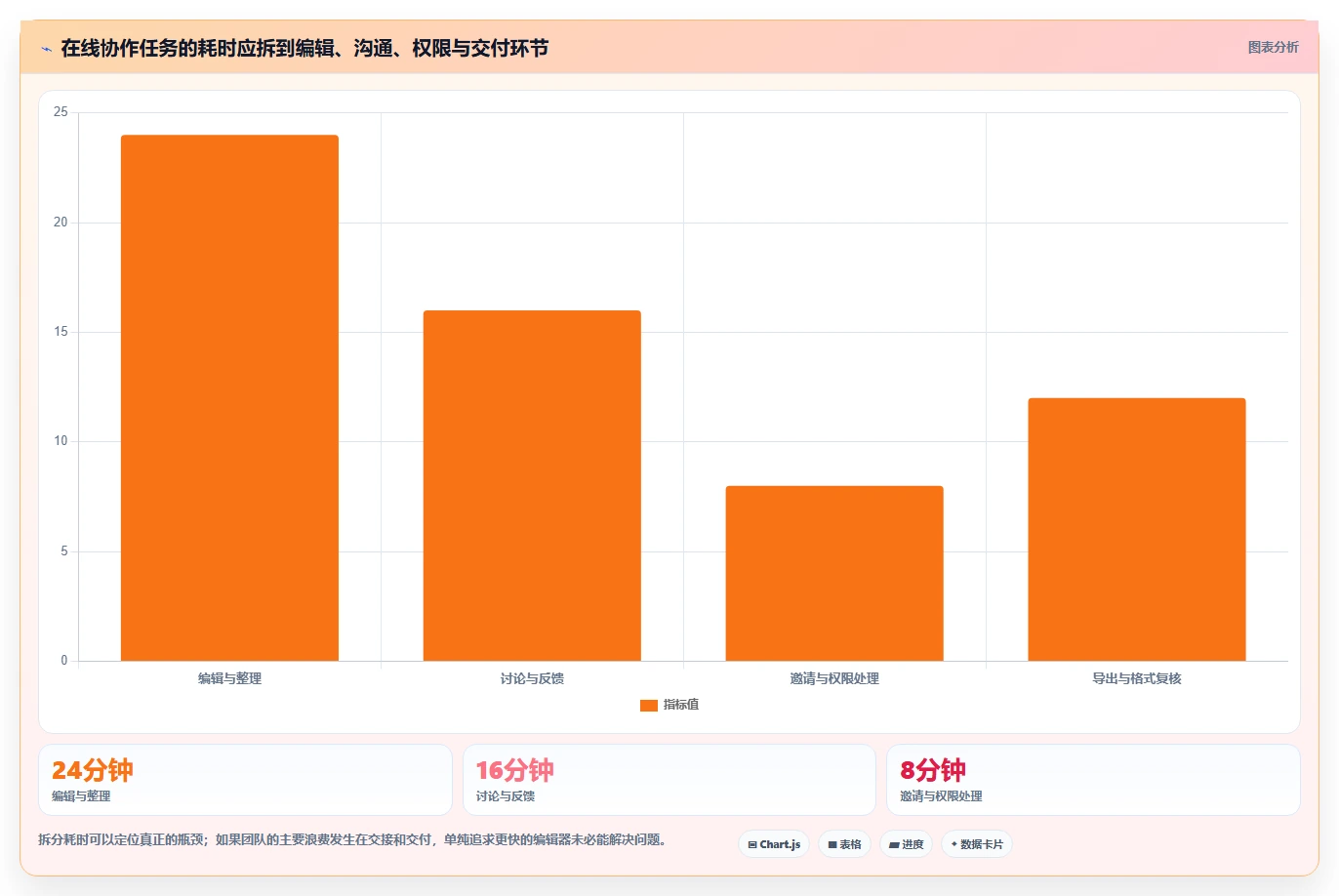Click the 图表分析 label in header
The width and height of the screenshot is (1339, 896).
click(1273, 47)
